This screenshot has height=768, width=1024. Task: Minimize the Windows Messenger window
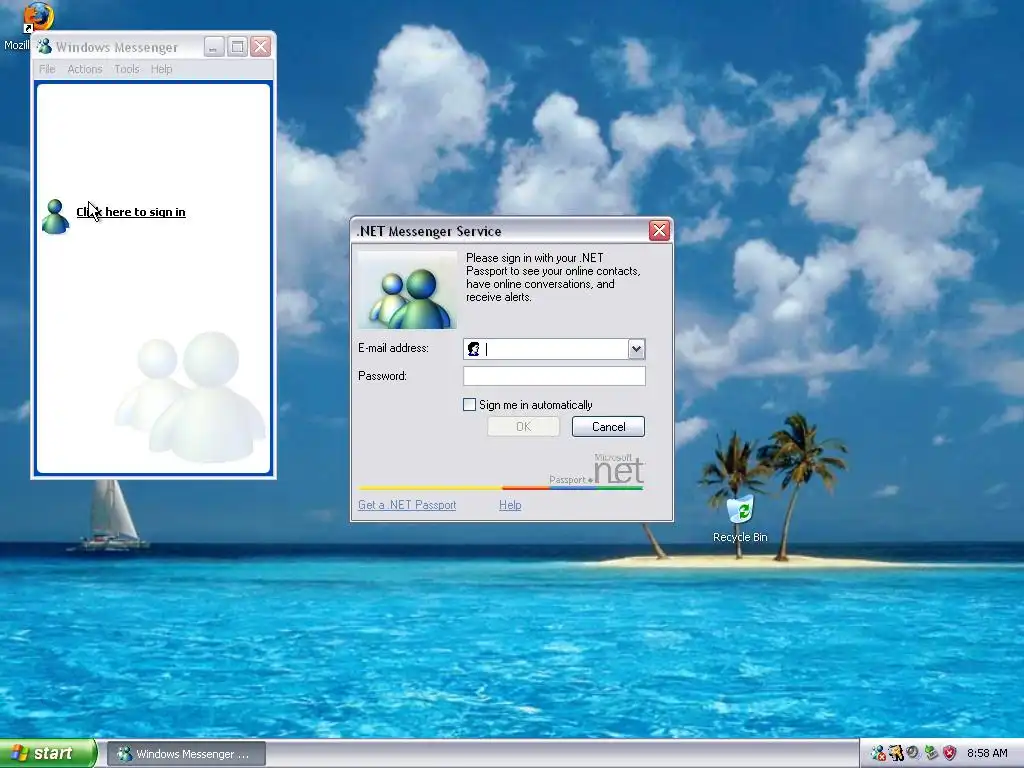pos(214,46)
